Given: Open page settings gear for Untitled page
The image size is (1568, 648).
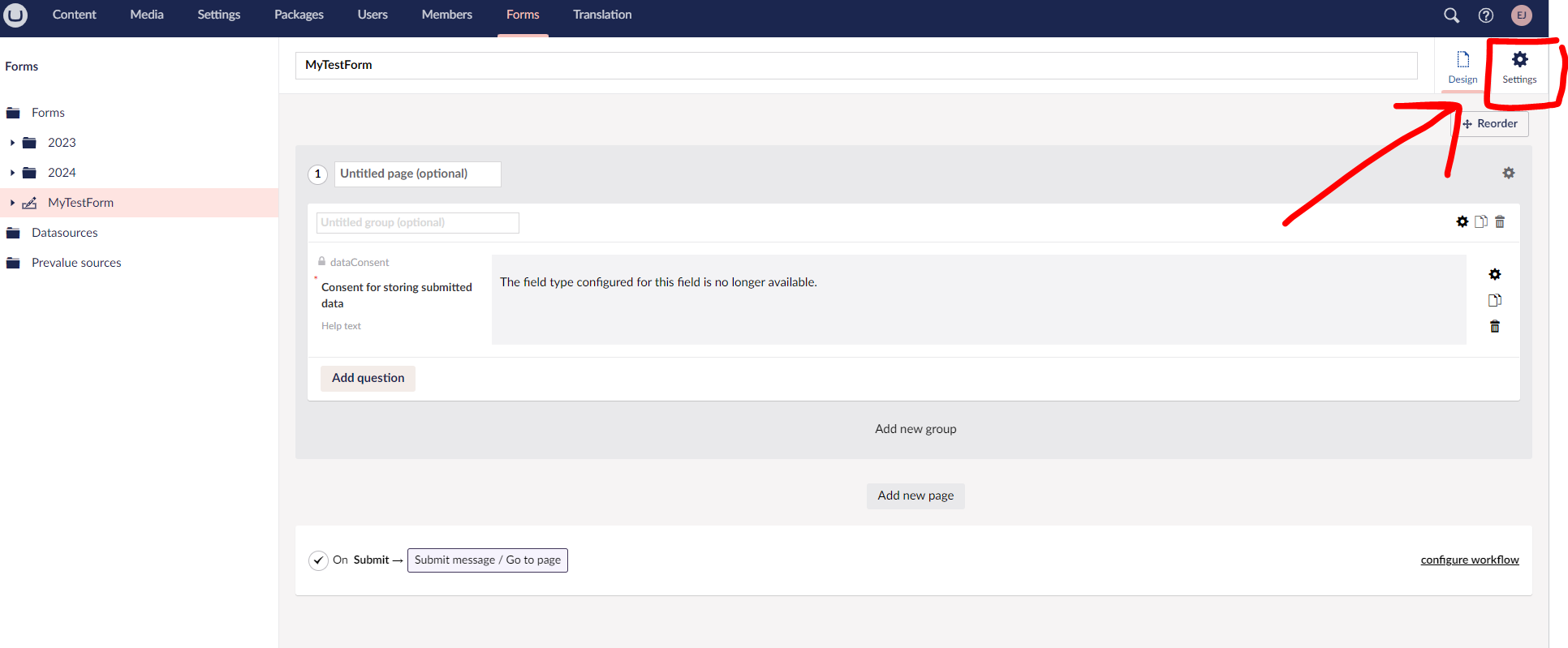Looking at the screenshot, I should [x=1508, y=173].
